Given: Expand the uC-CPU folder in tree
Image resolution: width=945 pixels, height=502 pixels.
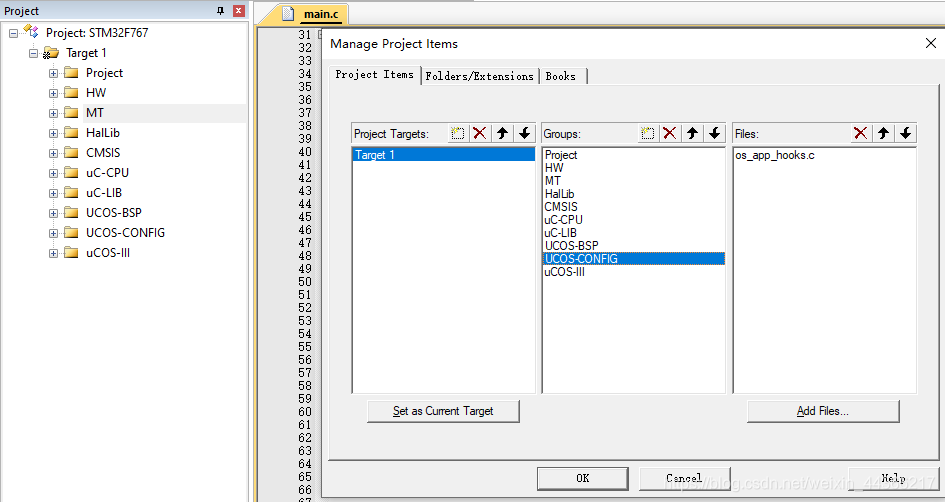Looking at the screenshot, I should click(x=54, y=174).
